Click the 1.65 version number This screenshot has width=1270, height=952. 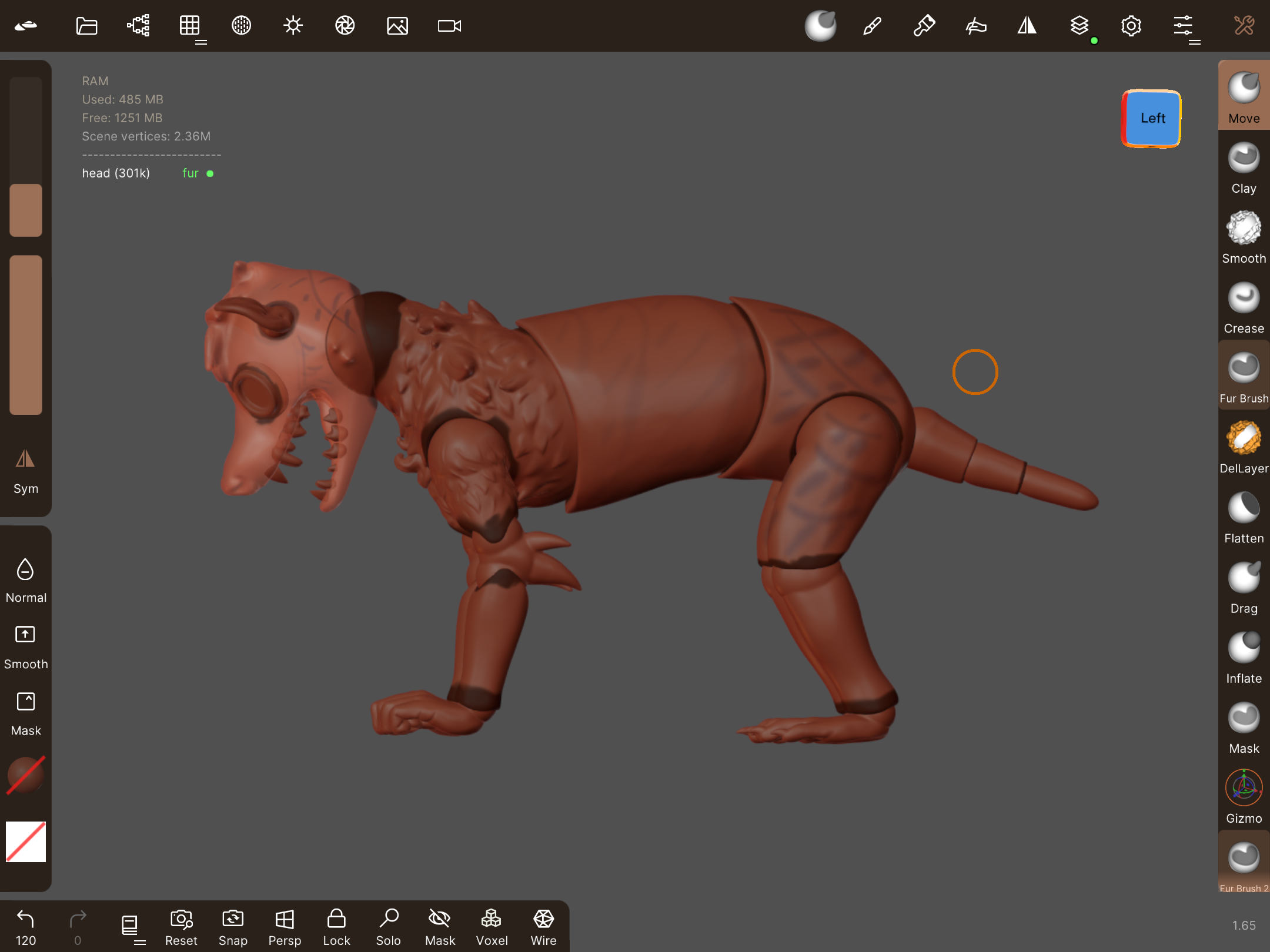(x=1244, y=926)
